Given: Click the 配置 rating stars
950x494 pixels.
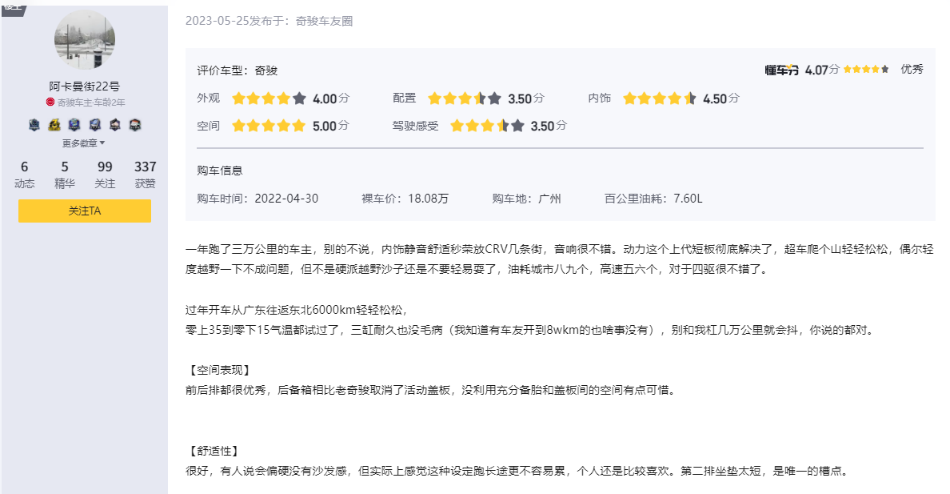Looking at the screenshot, I should 464,98.
